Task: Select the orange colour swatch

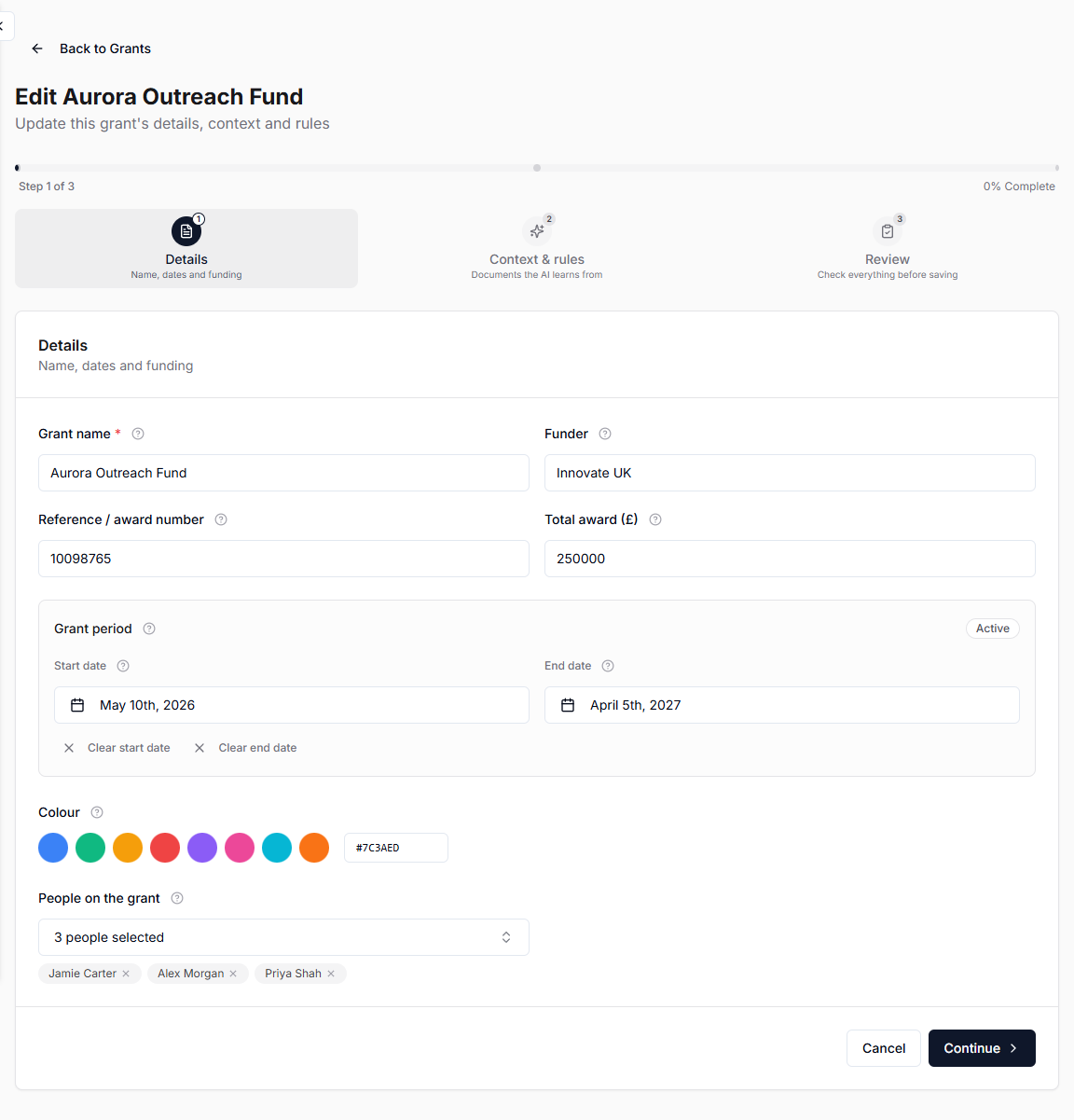Action: (314, 848)
